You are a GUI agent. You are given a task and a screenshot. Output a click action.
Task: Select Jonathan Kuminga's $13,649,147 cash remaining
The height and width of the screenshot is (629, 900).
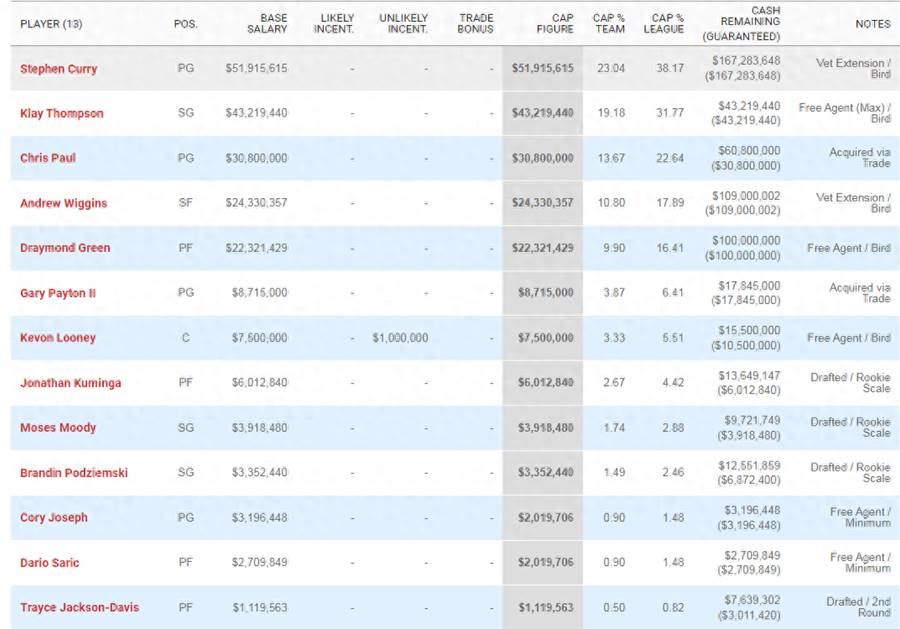click(x=748, y=375)
